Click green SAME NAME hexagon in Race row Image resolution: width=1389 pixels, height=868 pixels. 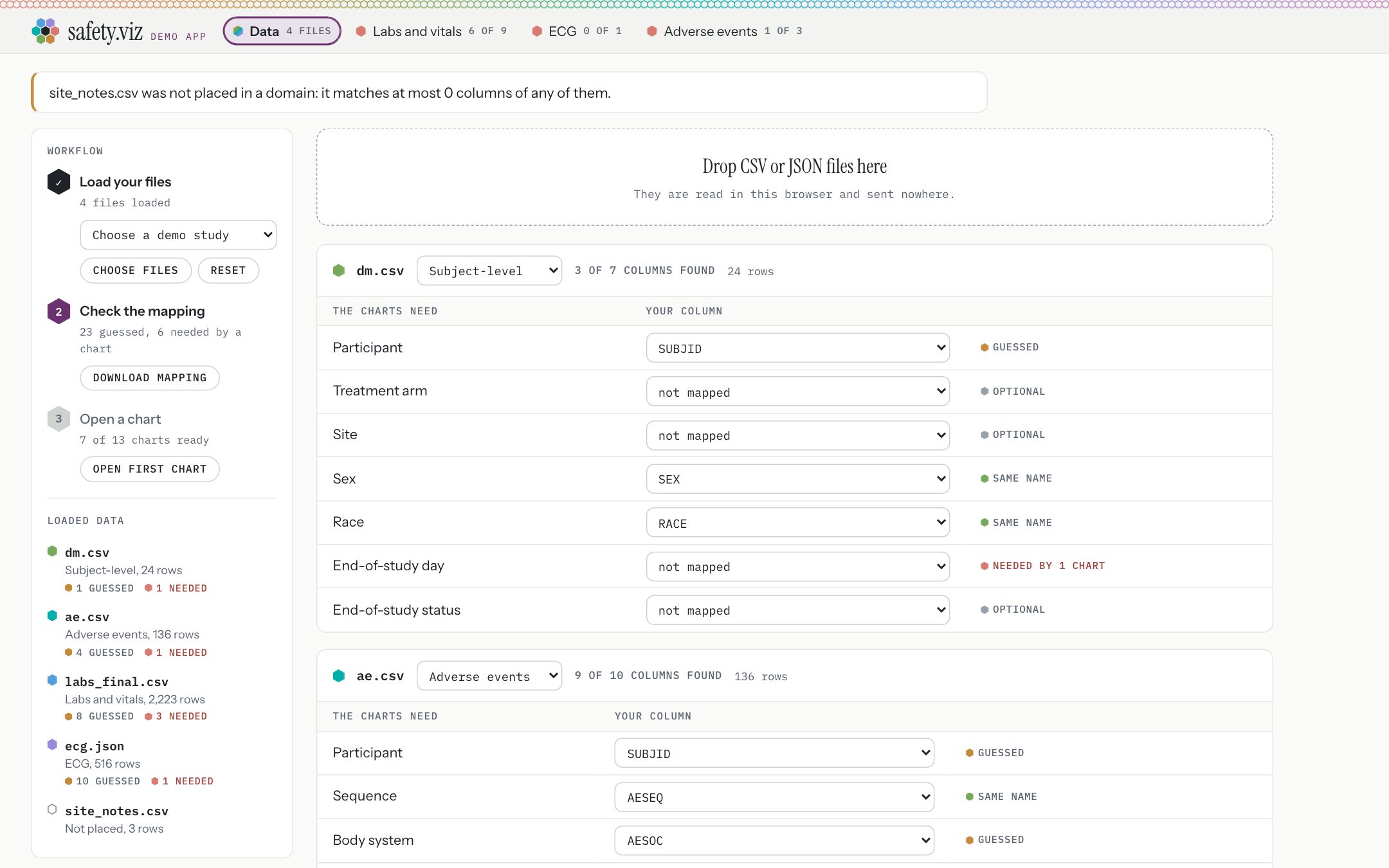985,522
